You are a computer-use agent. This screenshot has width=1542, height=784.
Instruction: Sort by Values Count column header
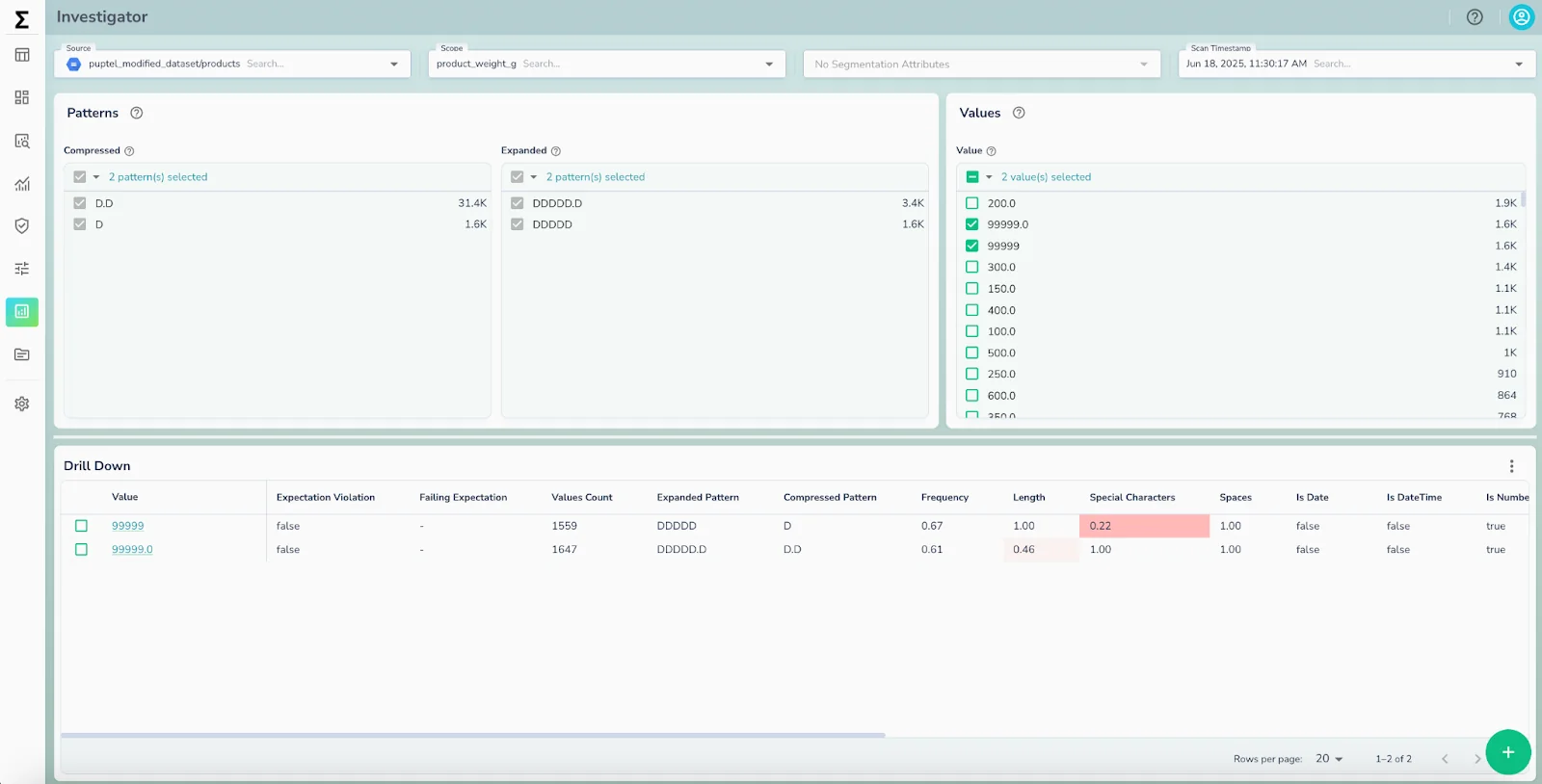tap(582, 497)
